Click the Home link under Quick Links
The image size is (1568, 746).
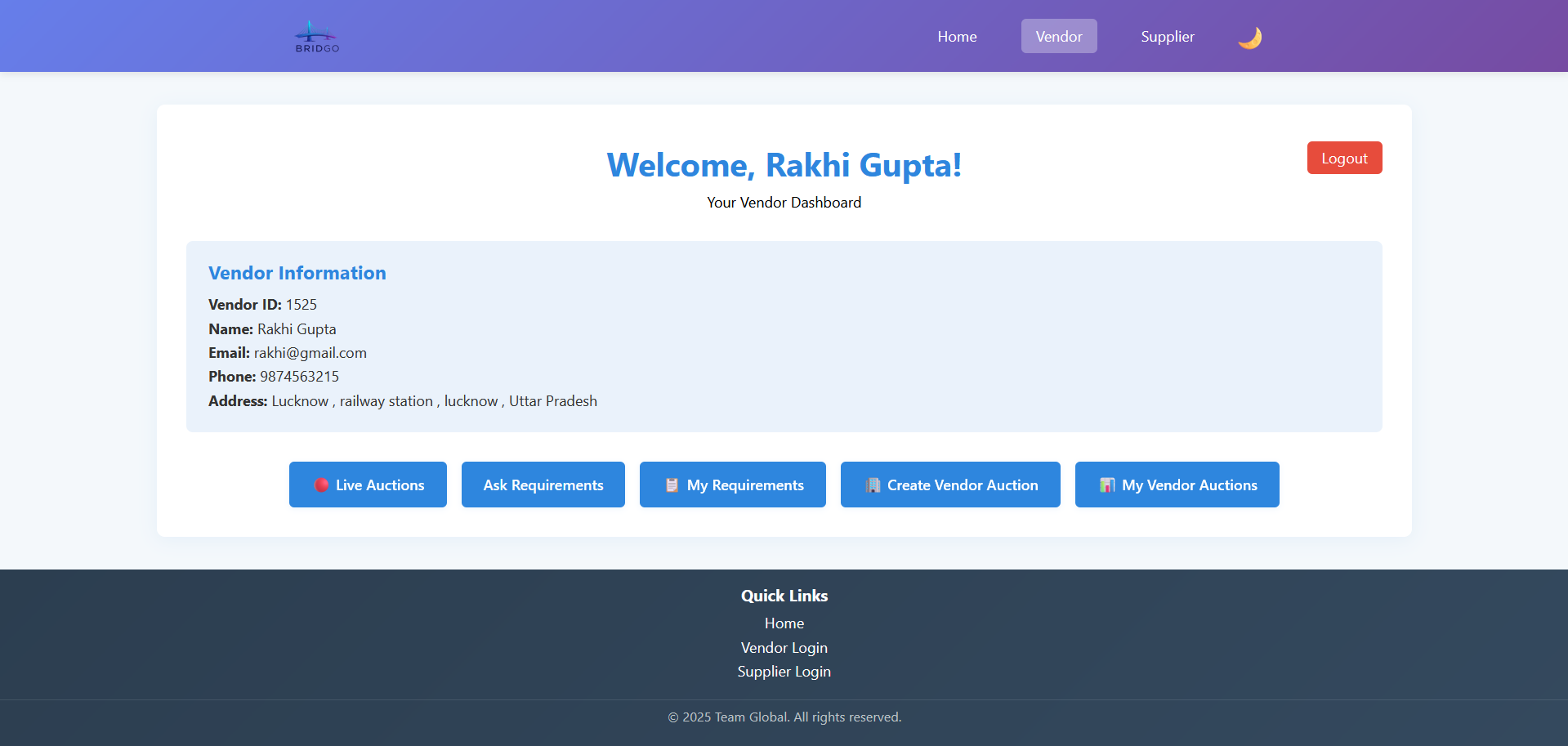point(784,623)
